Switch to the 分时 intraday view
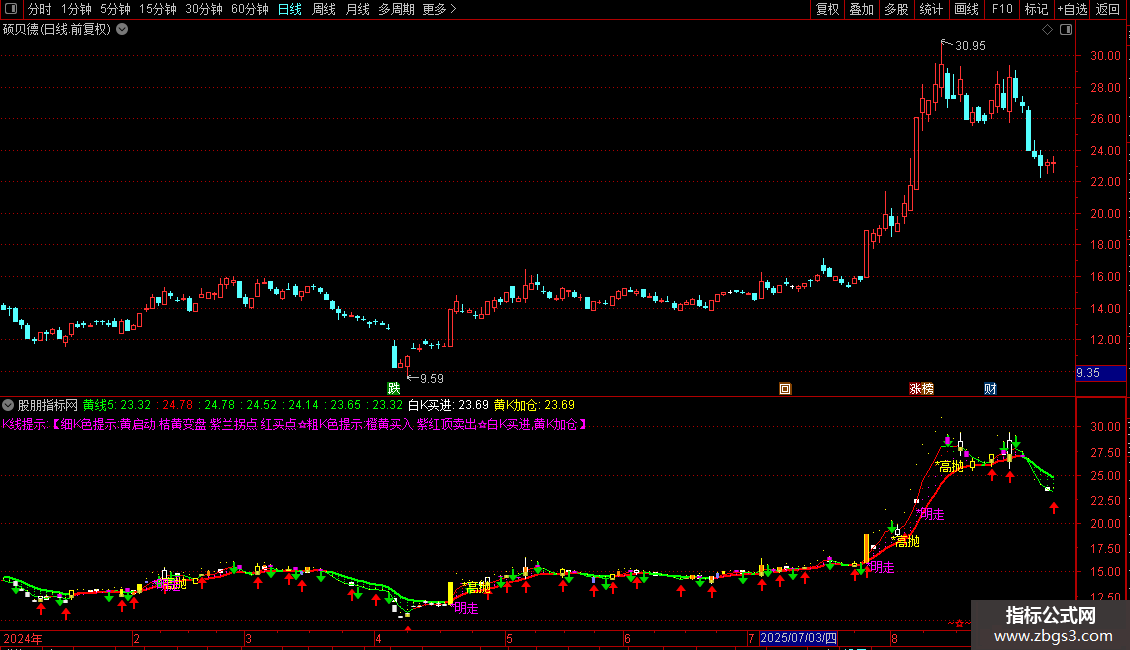 coord(40,9)
